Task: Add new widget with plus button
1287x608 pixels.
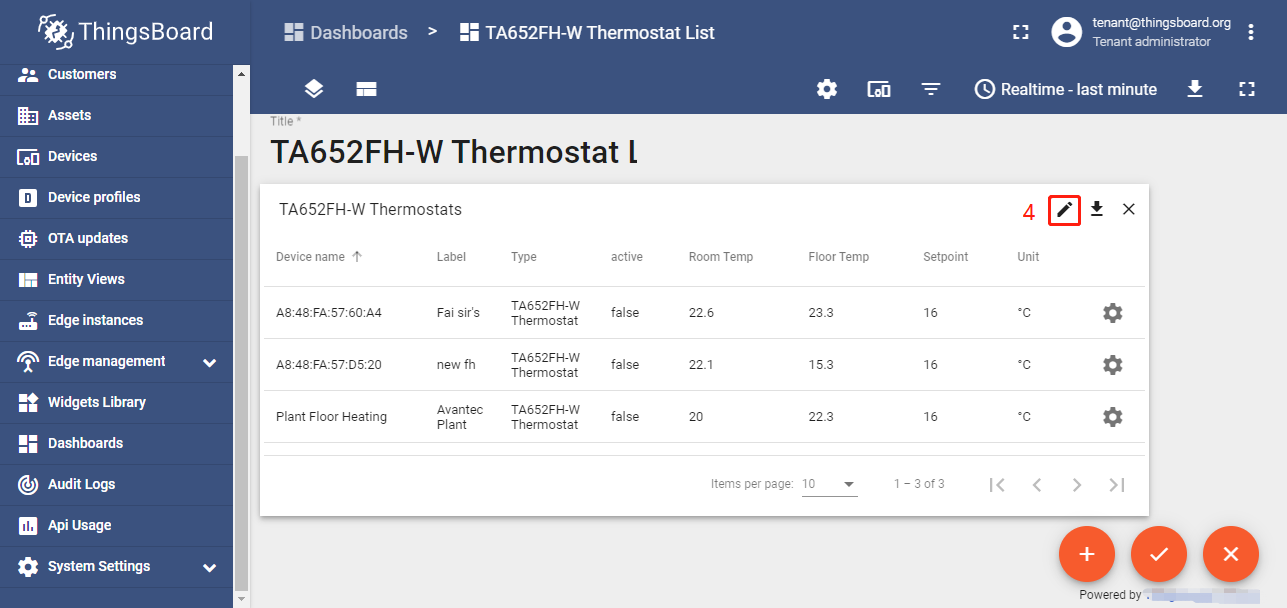Action: point(1087,554)
